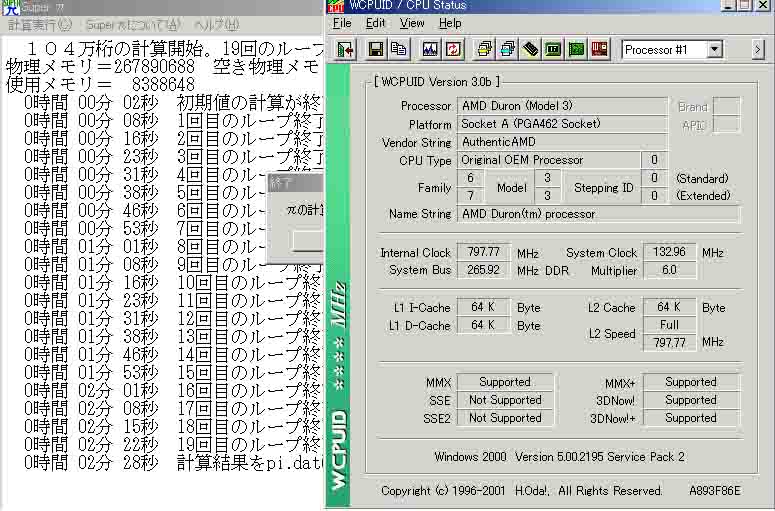Click the MMX Supported field

(x=505, y=382)
